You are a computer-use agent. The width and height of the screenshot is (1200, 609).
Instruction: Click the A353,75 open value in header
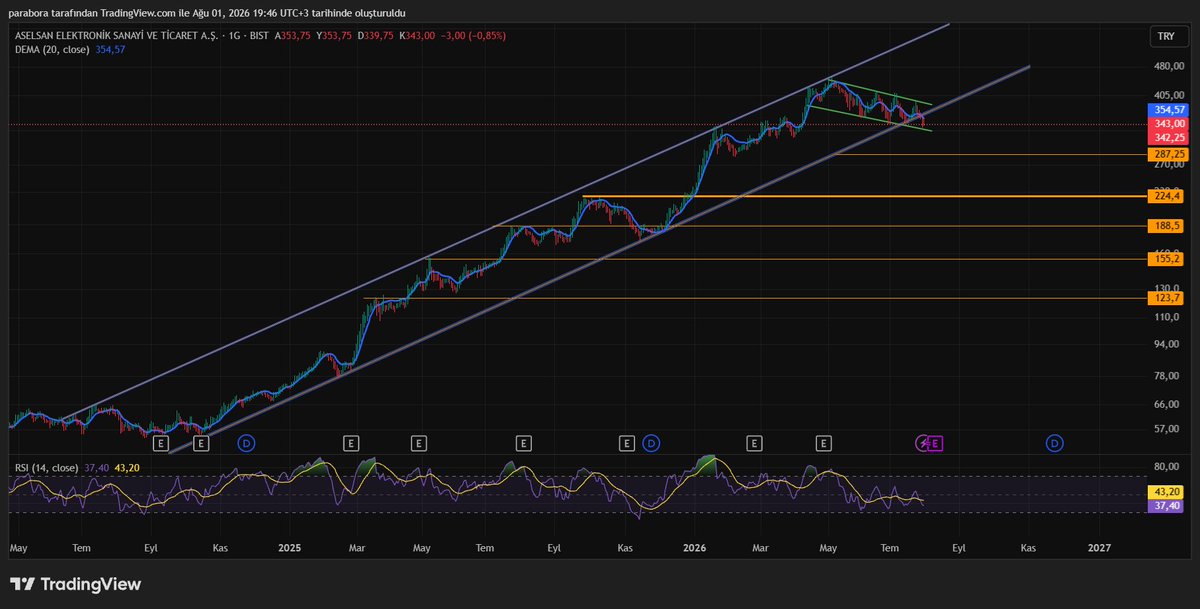pyautogui.click(x=293, y=36)
